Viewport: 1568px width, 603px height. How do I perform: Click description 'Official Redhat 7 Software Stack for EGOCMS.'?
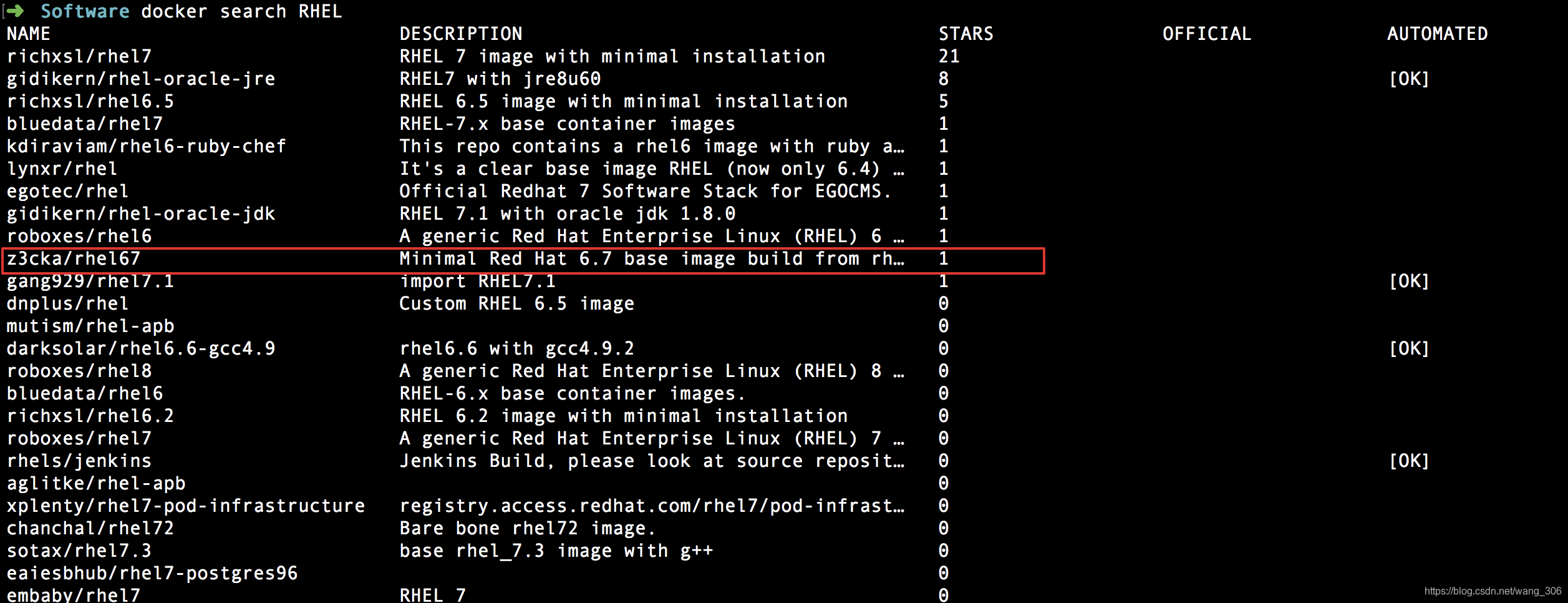pos(646,191)
